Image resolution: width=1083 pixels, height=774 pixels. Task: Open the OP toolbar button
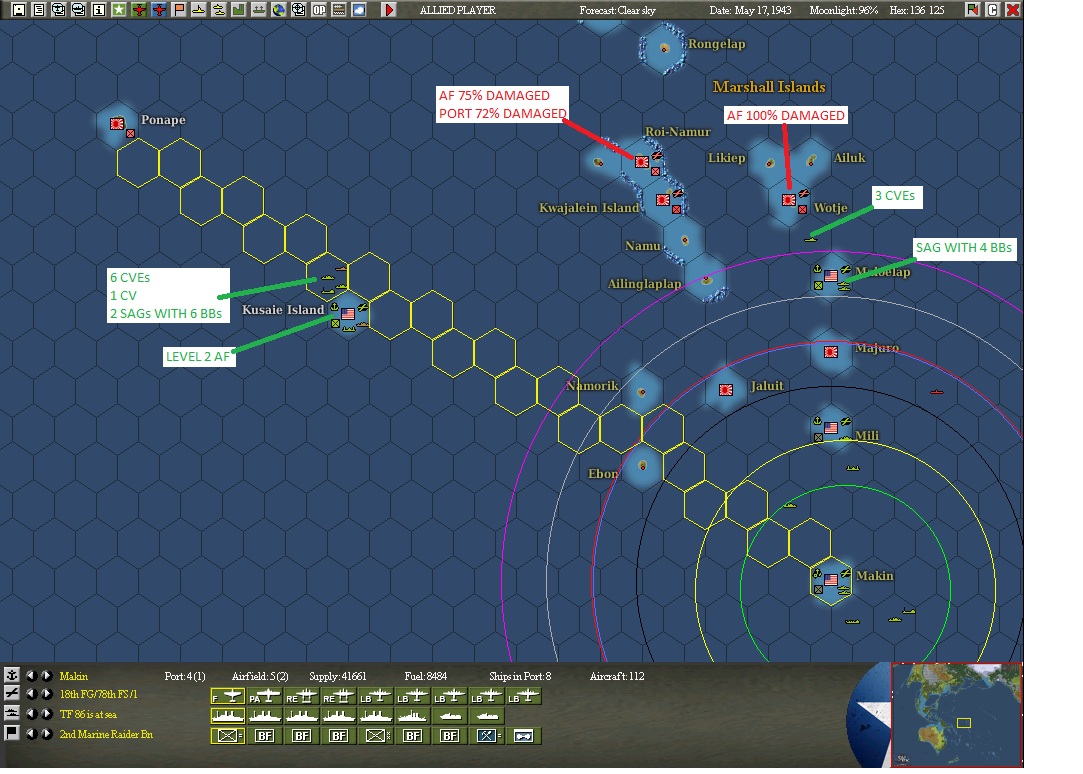click(319, 10)
